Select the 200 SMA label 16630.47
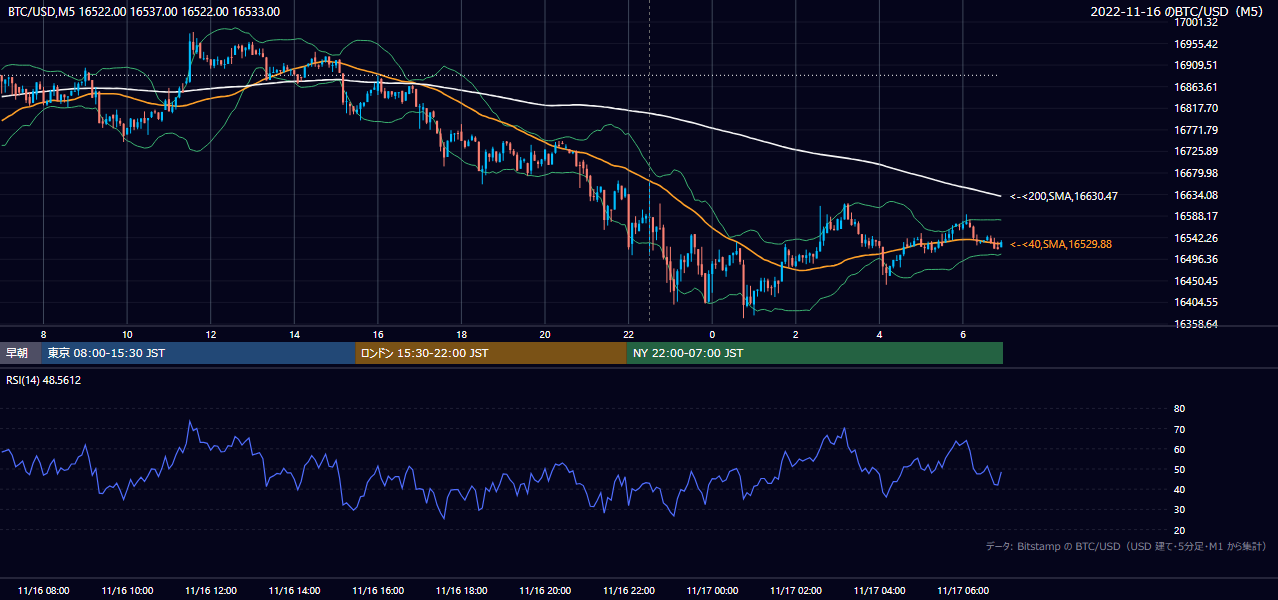Image resolution: width=1278 pixels, height=600 pixels. coord(1063,196)
